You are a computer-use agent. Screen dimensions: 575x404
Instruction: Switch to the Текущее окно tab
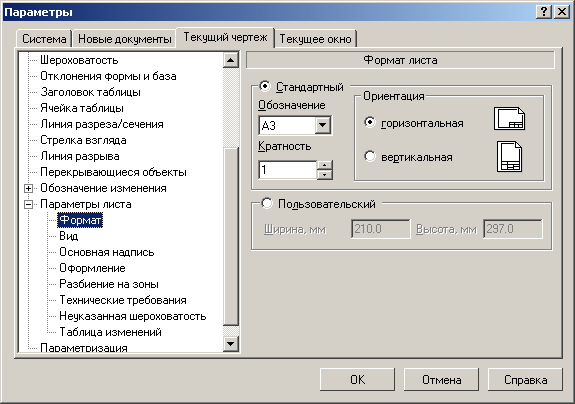pyautogui.click(x=315, y=39)
